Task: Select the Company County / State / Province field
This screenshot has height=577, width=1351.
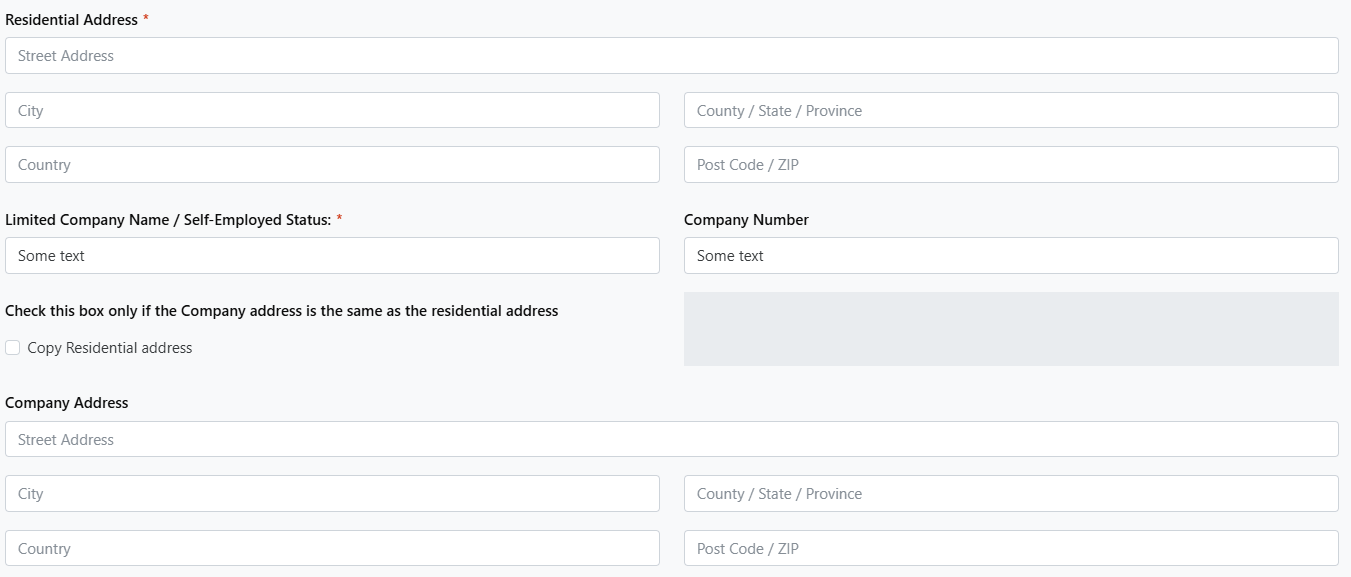Action: pos(1010,494)
